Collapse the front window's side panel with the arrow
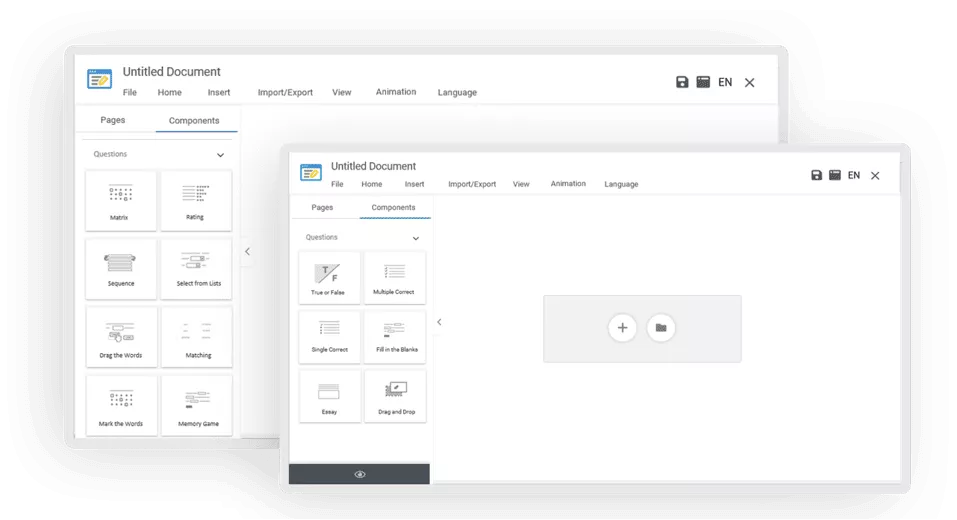Screen dimensions: 957x520 pyautogui.click(x=439, y=322)
